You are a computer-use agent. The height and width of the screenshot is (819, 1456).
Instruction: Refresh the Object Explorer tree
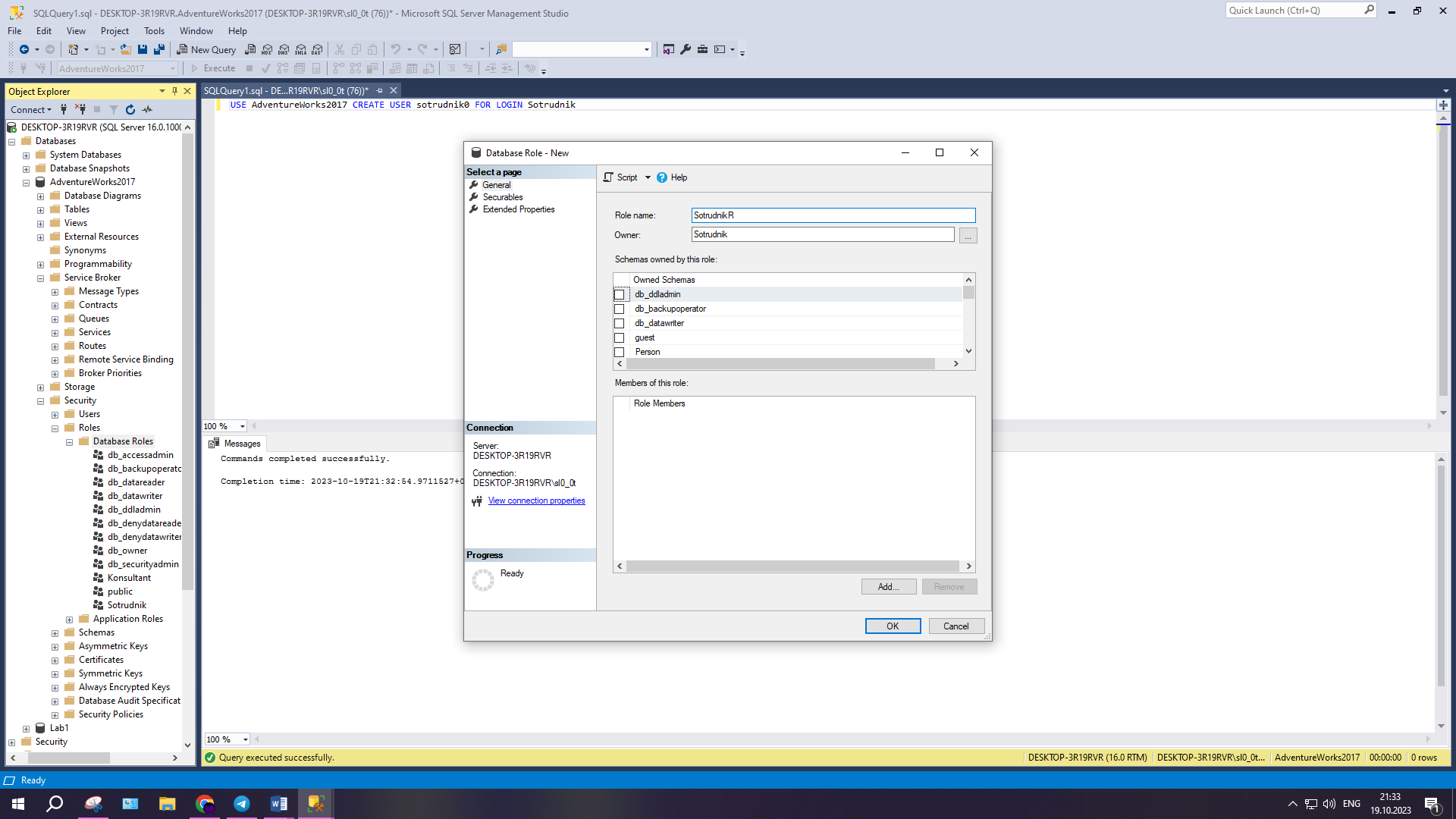click(130, 109)
